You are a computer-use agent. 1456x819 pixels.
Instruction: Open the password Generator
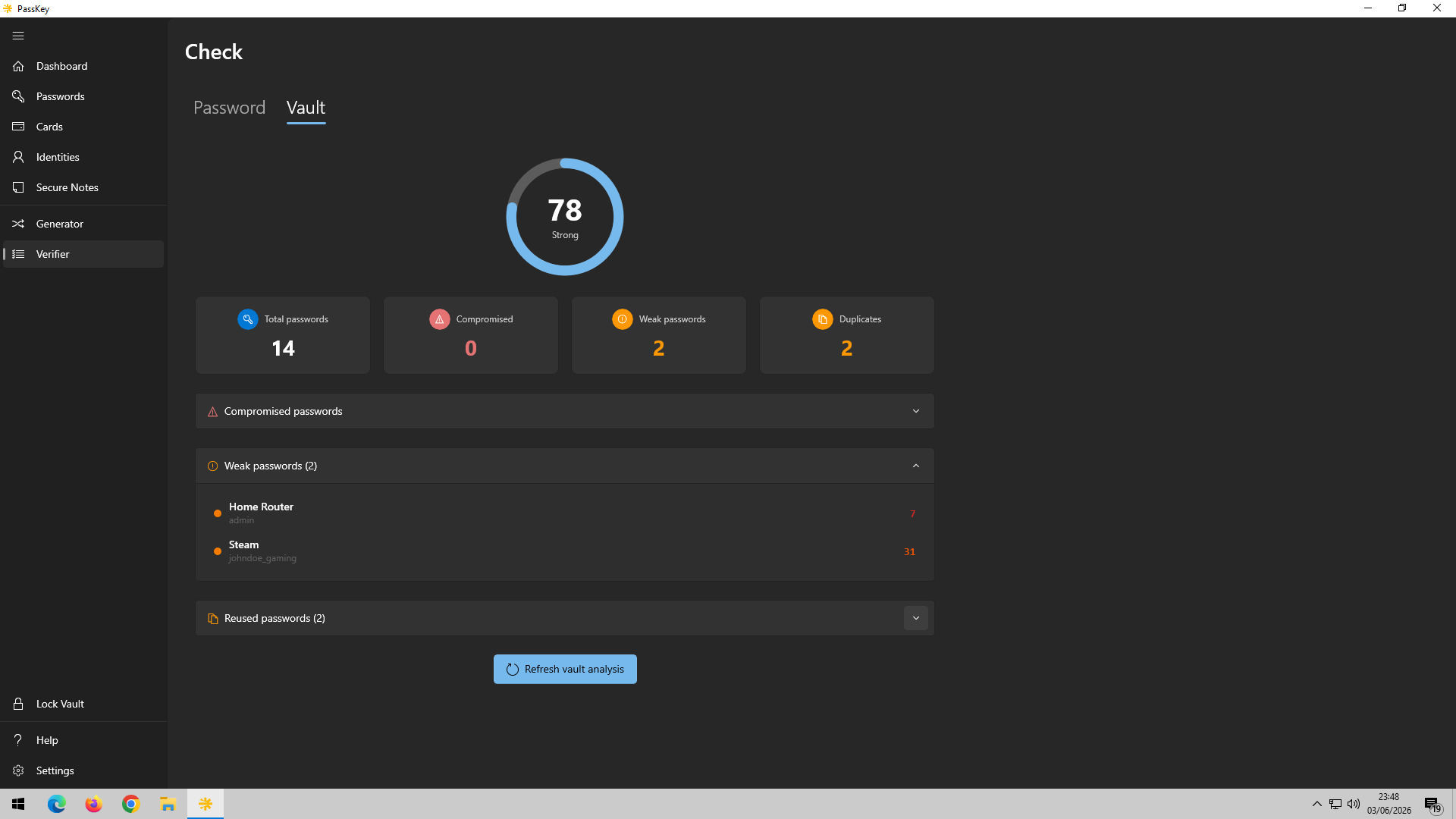[83, 224]
